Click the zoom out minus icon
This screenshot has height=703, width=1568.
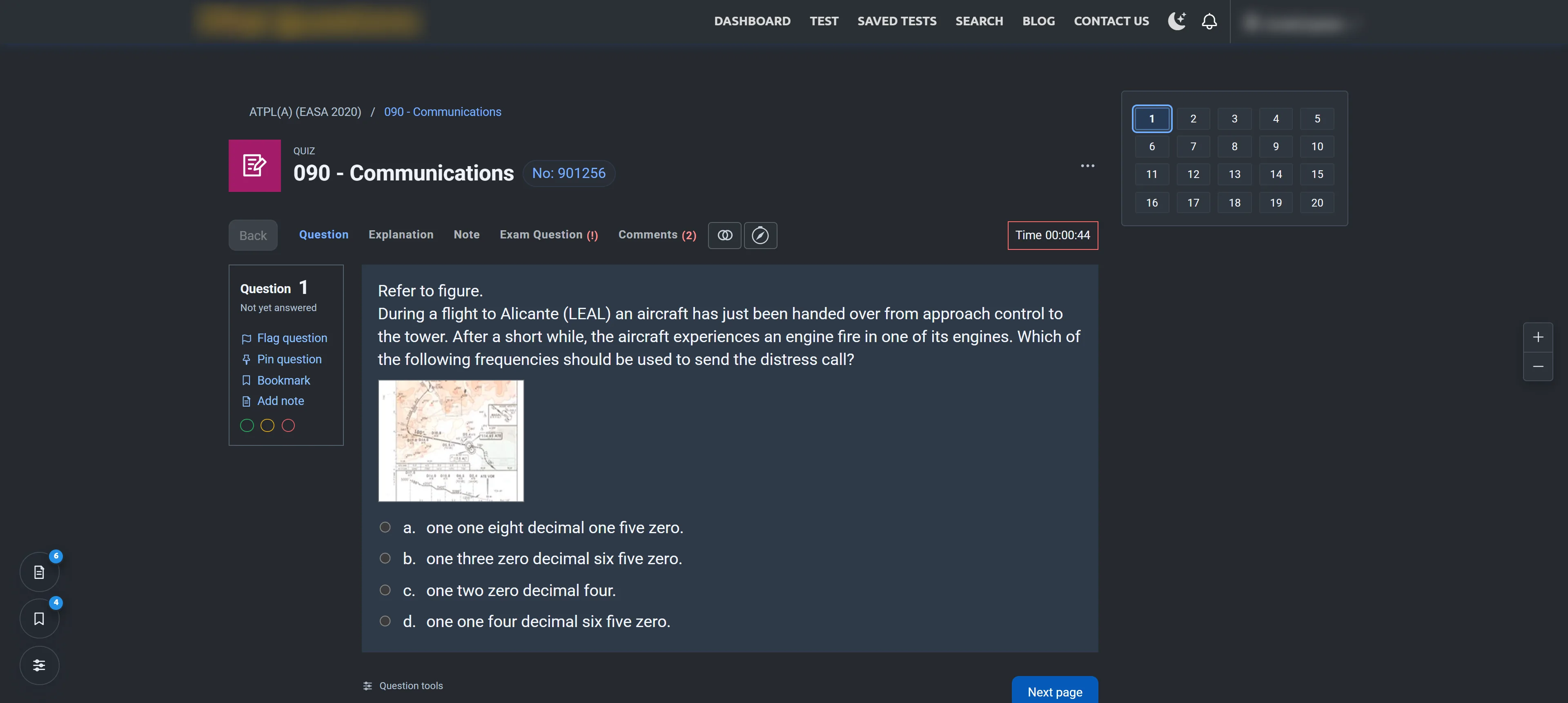coord(1537,367)
